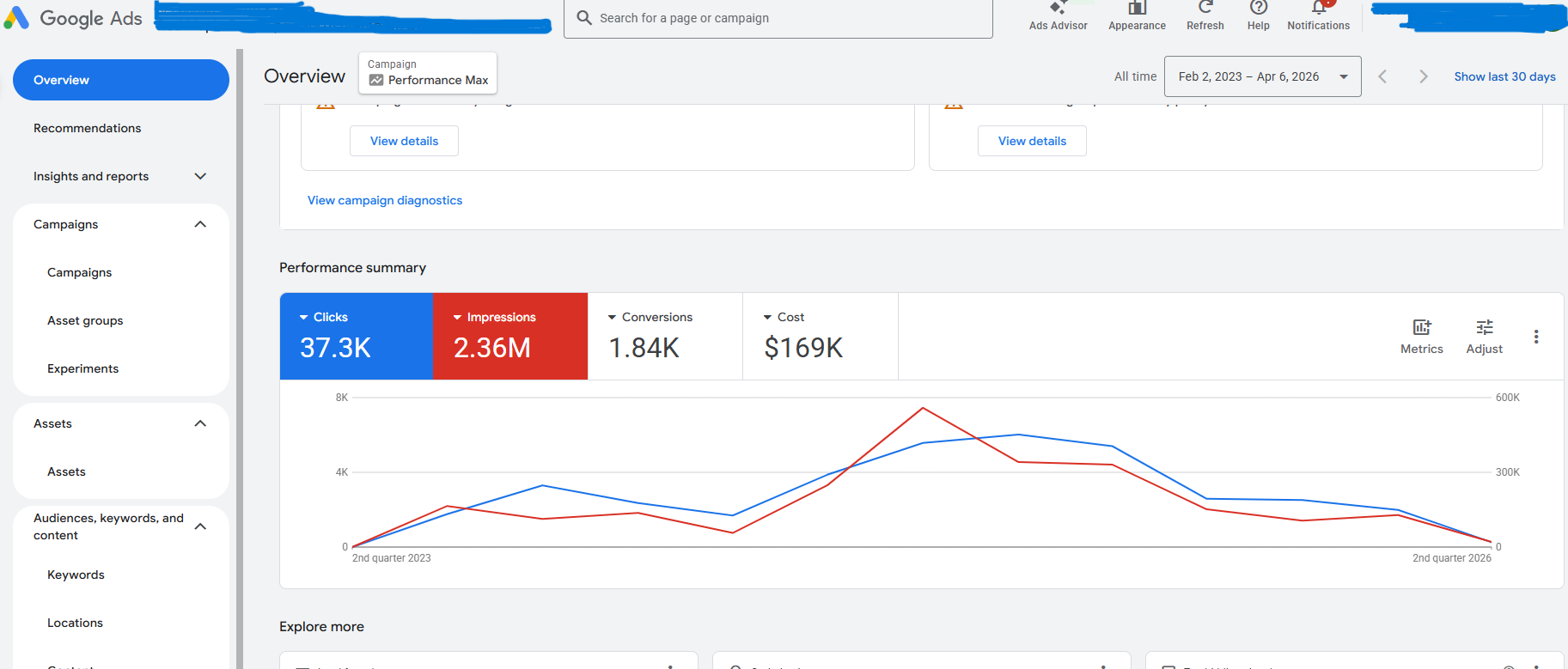
Task: Focus the search for a page or campaign field
Action: point(778,18)
